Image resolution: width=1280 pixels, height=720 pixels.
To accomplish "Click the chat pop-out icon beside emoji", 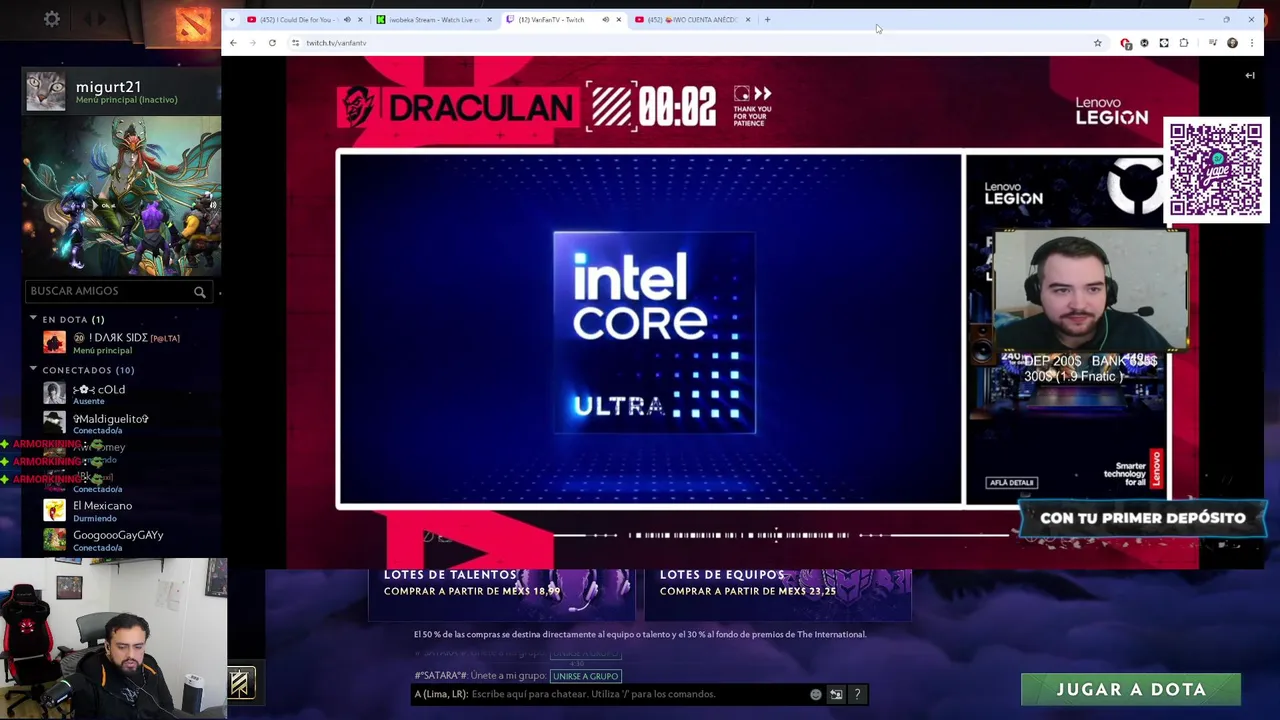I will 837,694.
